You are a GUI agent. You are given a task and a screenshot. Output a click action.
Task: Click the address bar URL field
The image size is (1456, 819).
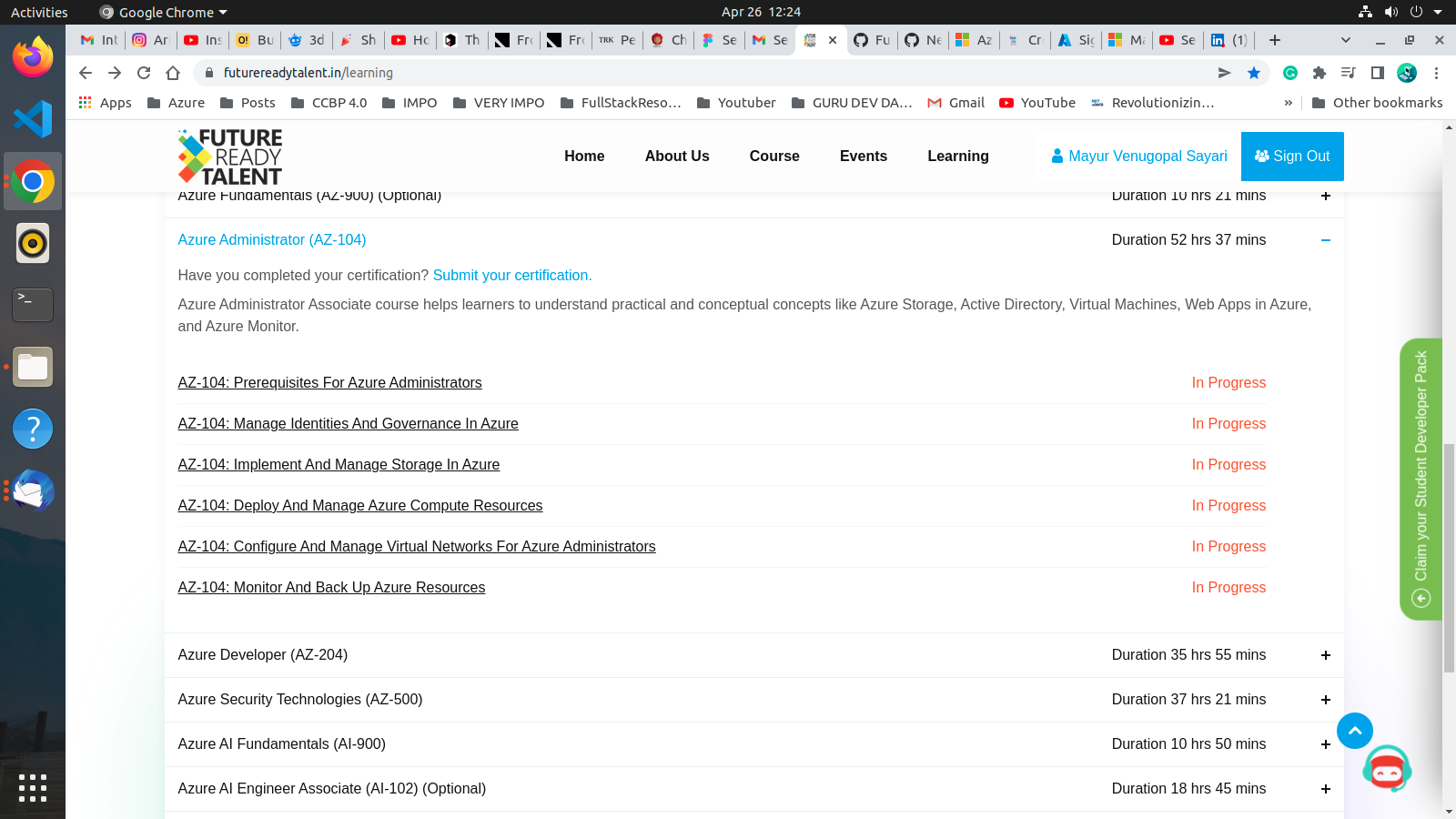point(710,73)
